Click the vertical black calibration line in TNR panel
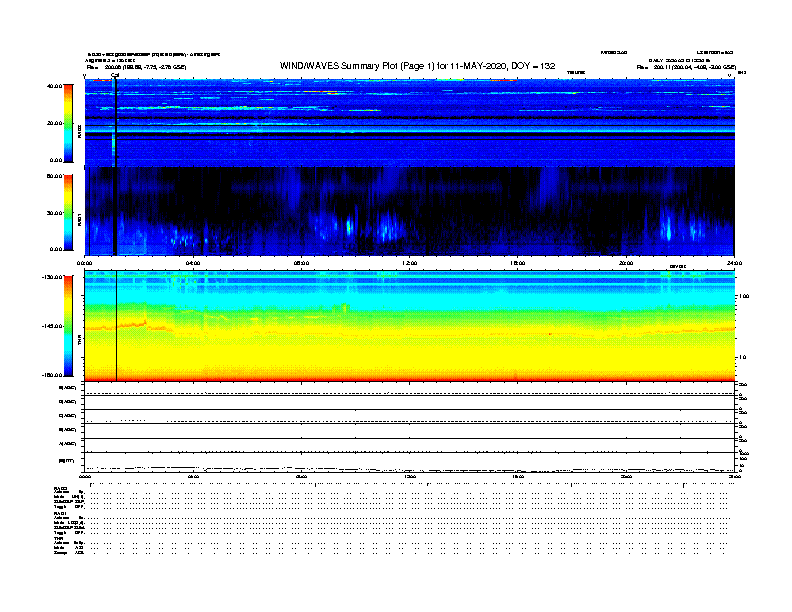 coord(117,326)
